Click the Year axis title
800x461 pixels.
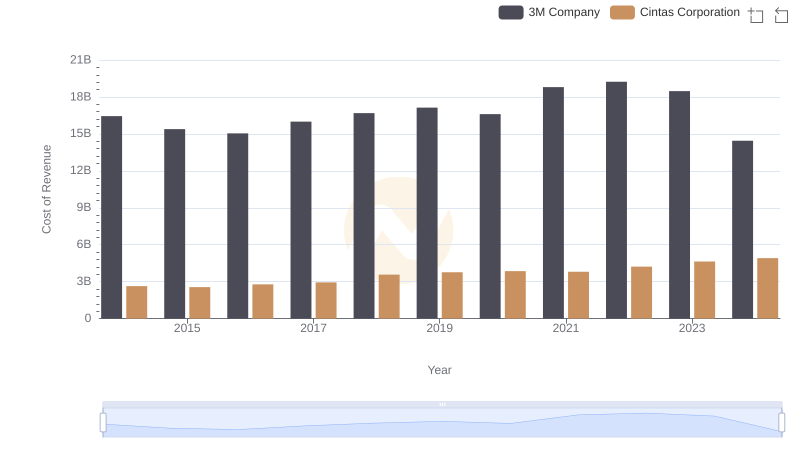439,370
